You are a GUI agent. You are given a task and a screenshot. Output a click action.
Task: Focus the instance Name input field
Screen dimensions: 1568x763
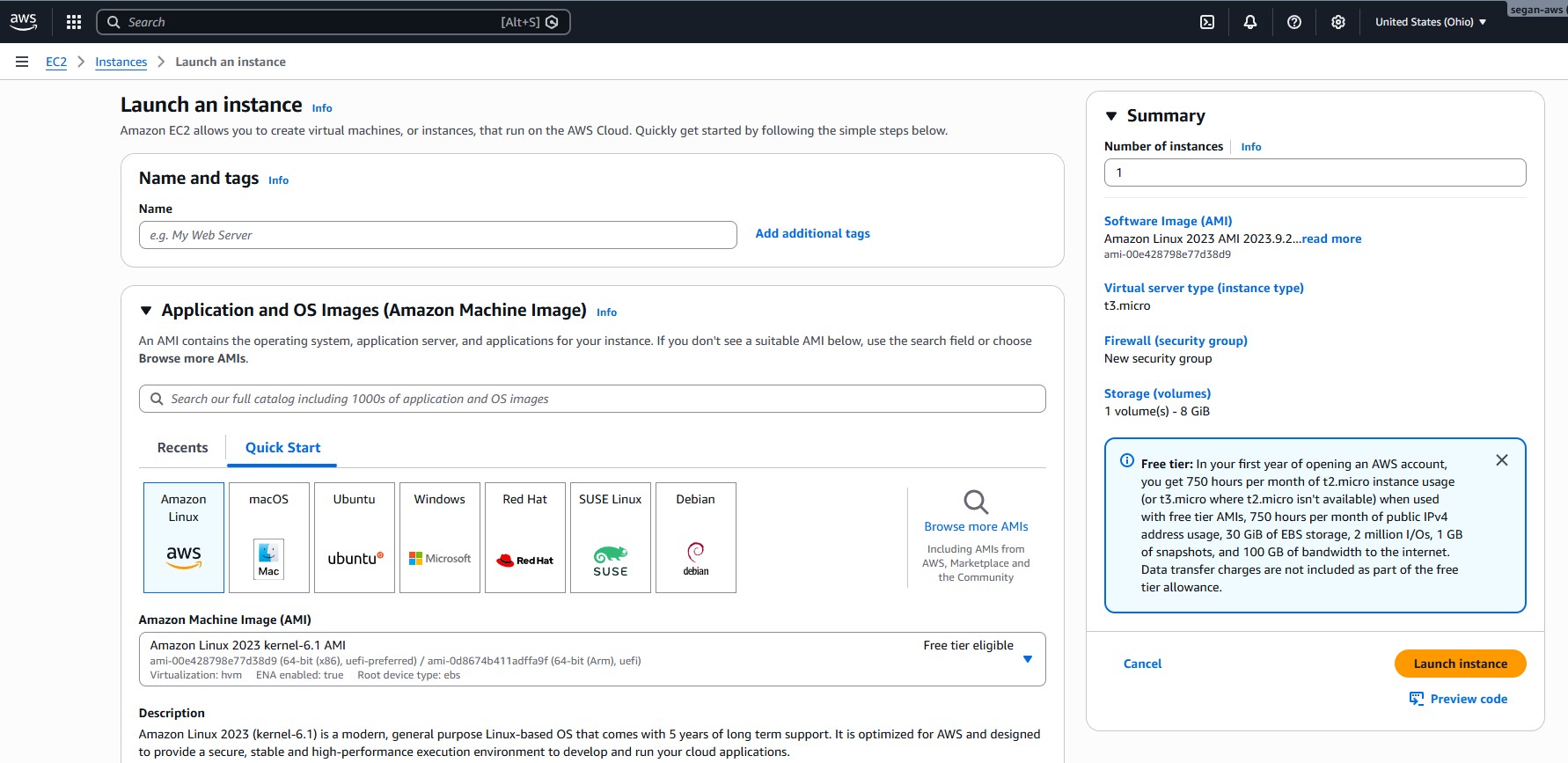point(437,235)
